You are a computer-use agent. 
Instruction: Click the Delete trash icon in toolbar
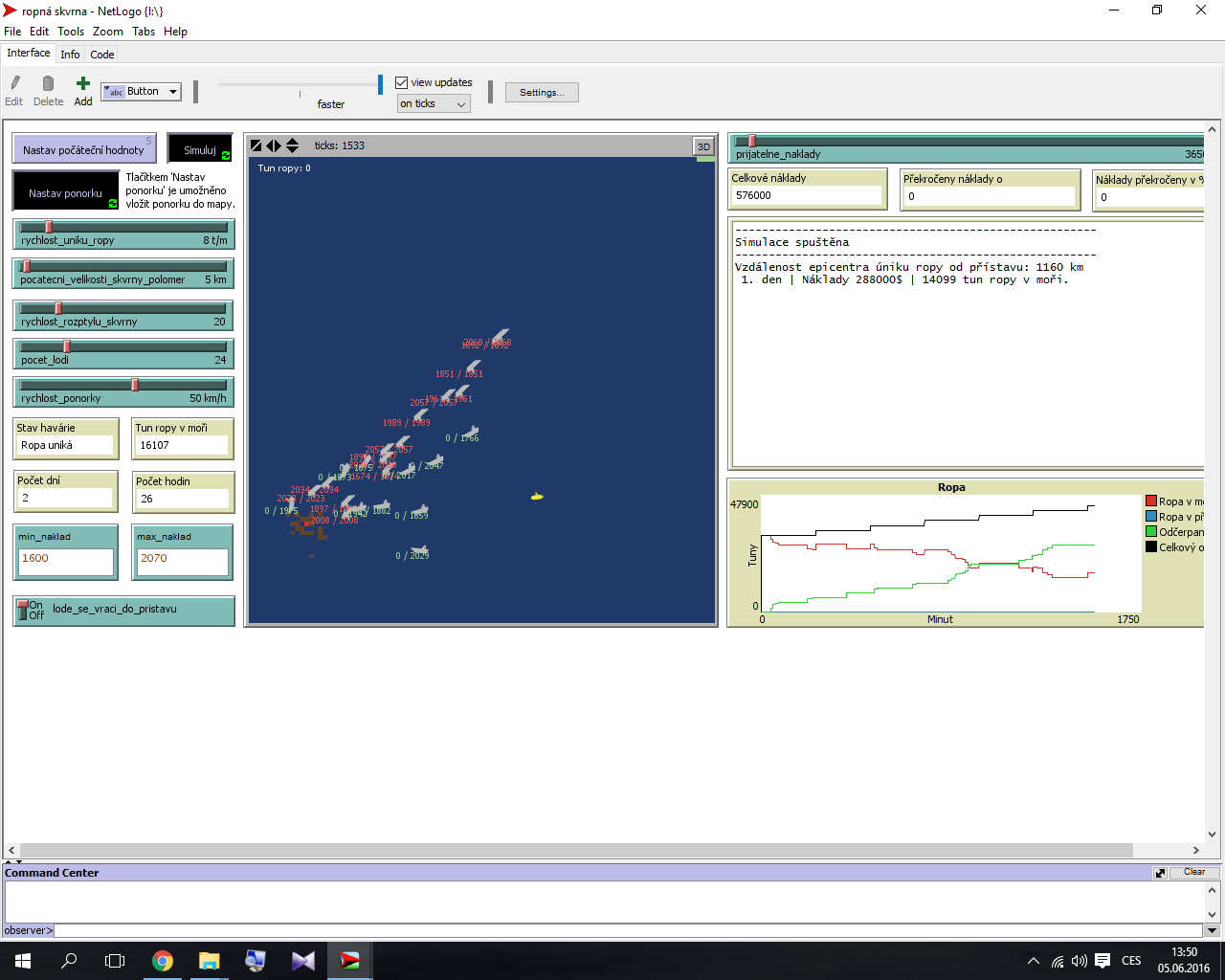click(x=48, y=84)
